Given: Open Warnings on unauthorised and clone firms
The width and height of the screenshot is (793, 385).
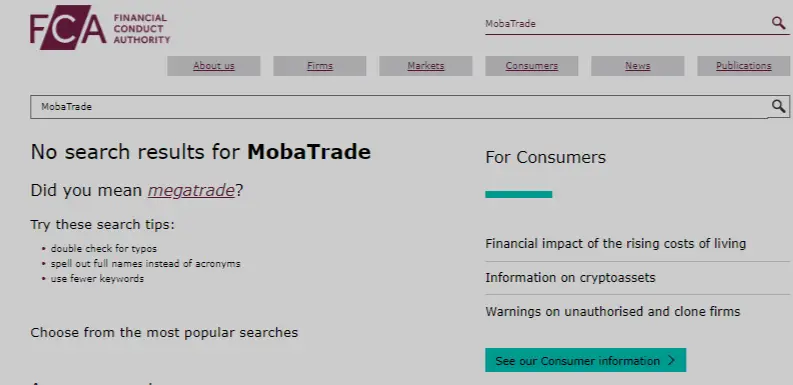Looking at the screenshot, I should (x=612, y=311).
